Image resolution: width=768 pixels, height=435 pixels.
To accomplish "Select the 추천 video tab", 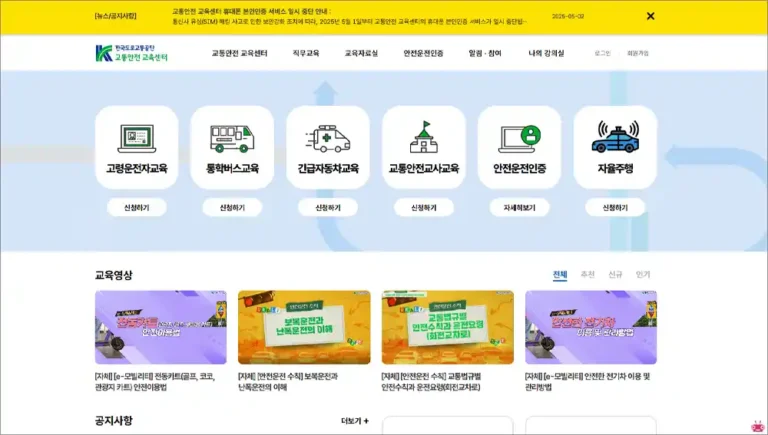I will click(587, 275).
